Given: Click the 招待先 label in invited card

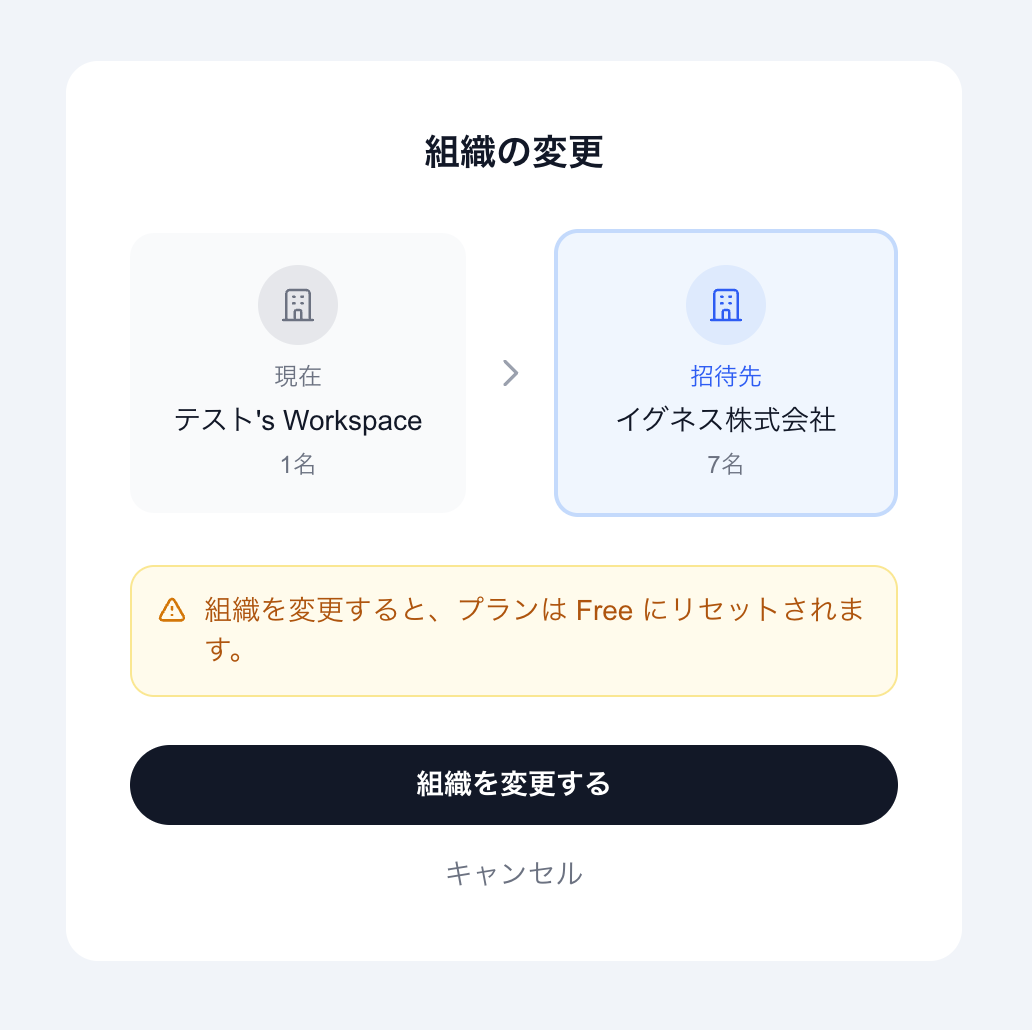Looking at the screenshot, I should click(725, 376).
